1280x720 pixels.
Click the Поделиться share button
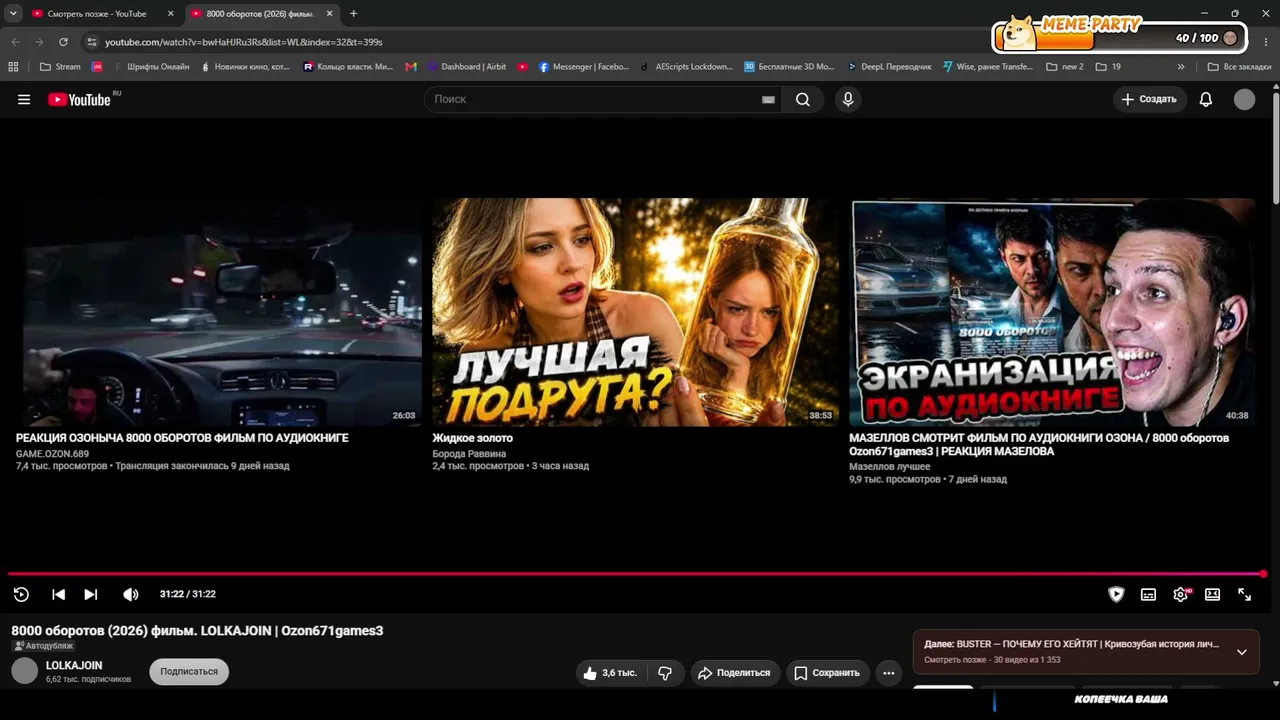click(734, 673)
